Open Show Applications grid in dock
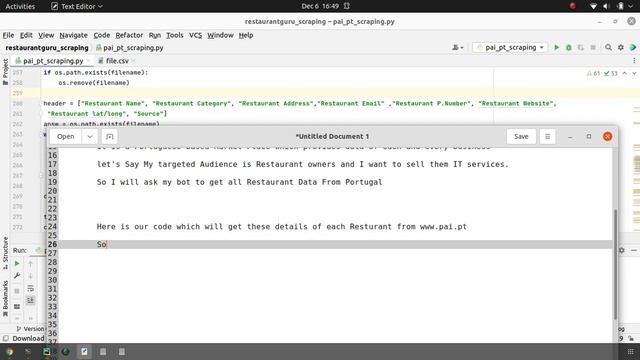Image resolution: width=640 pixels, height=360 pixels. [630, 351]
